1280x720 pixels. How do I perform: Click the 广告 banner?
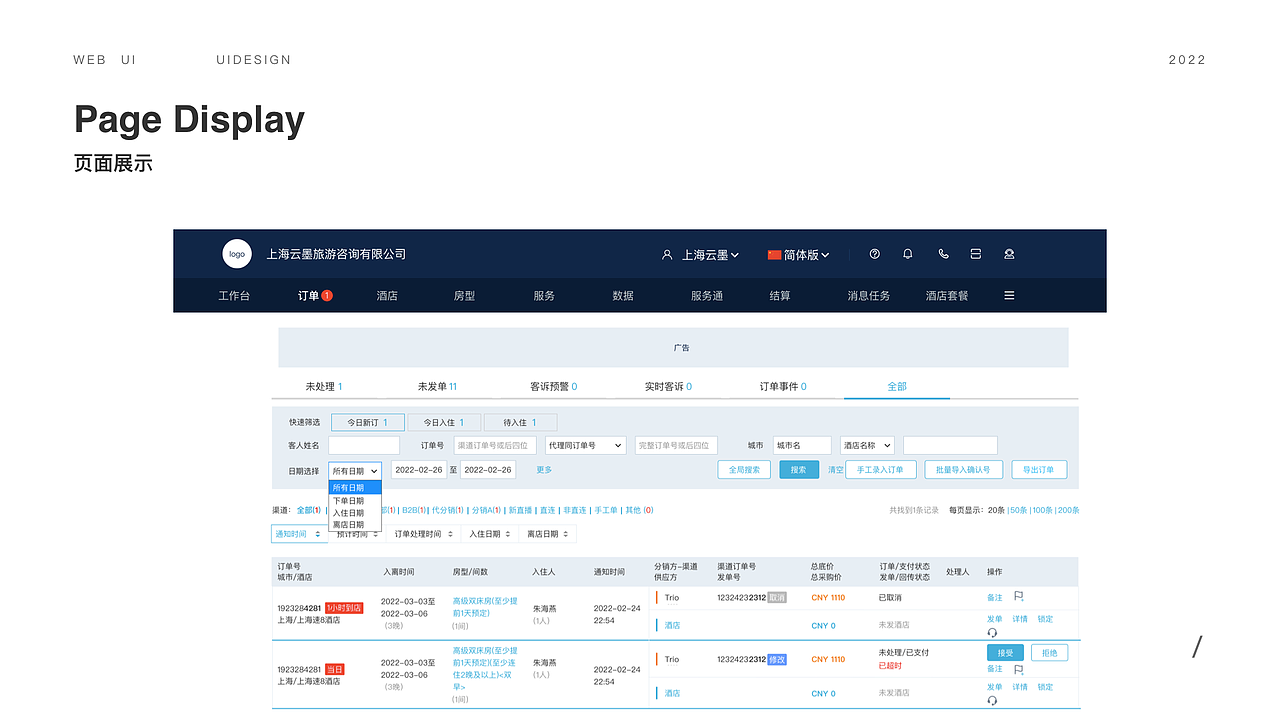[673, 347]
